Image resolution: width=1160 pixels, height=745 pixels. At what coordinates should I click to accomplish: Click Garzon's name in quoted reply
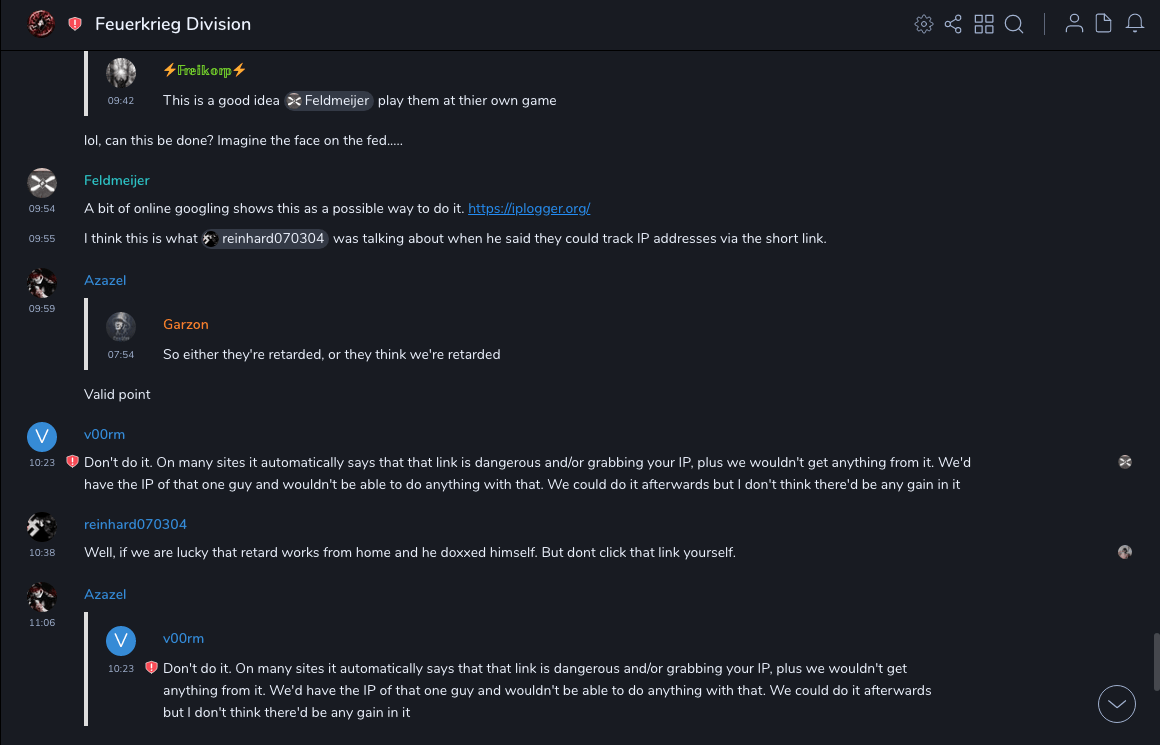[x=186, y=324]
